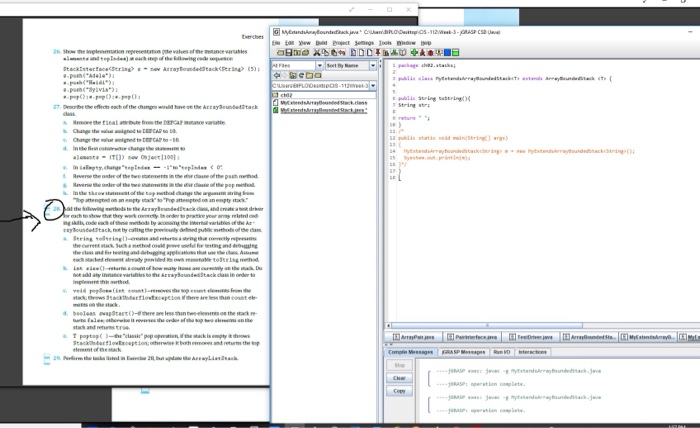Open the All Files filter dropdown
This screenshot has width=700, height=428.
point(319,66)
